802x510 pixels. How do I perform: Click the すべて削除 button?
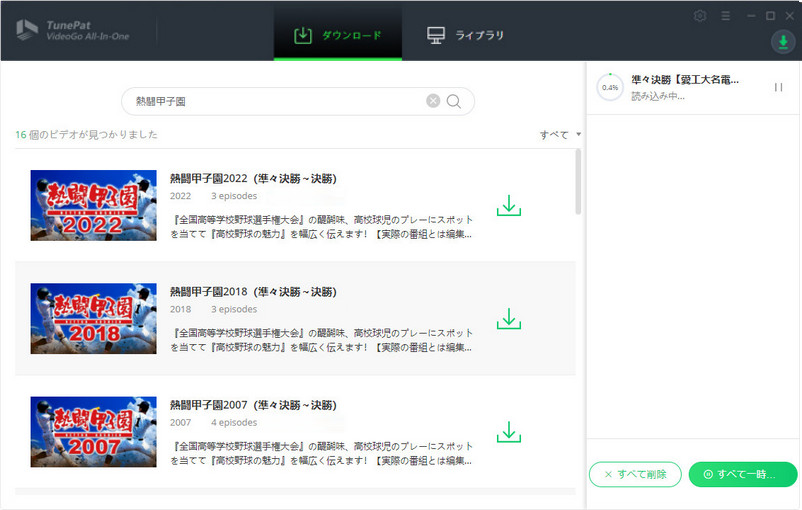click(x=635, y=474)
